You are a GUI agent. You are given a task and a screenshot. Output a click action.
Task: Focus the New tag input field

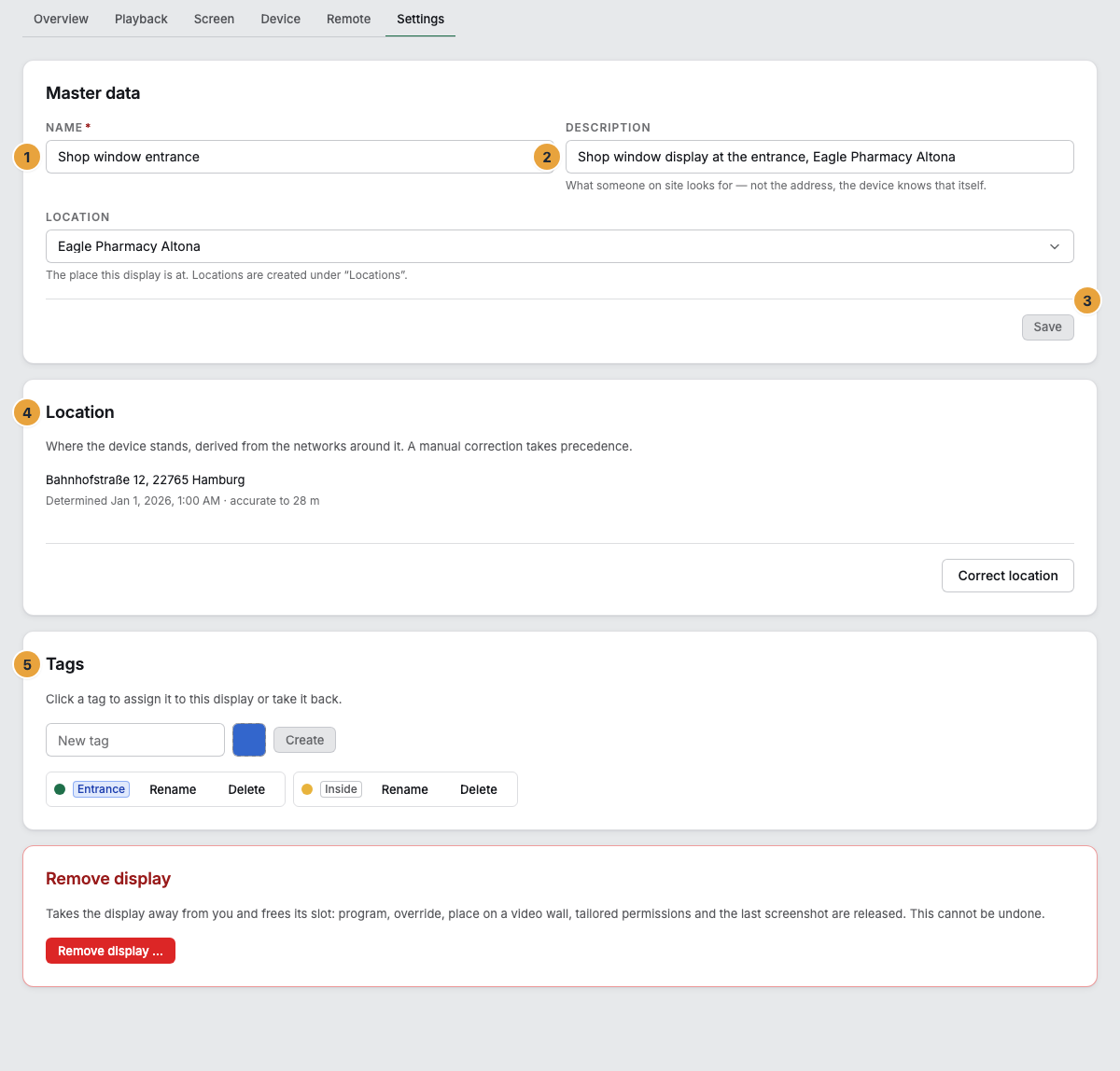click(135, 740)
